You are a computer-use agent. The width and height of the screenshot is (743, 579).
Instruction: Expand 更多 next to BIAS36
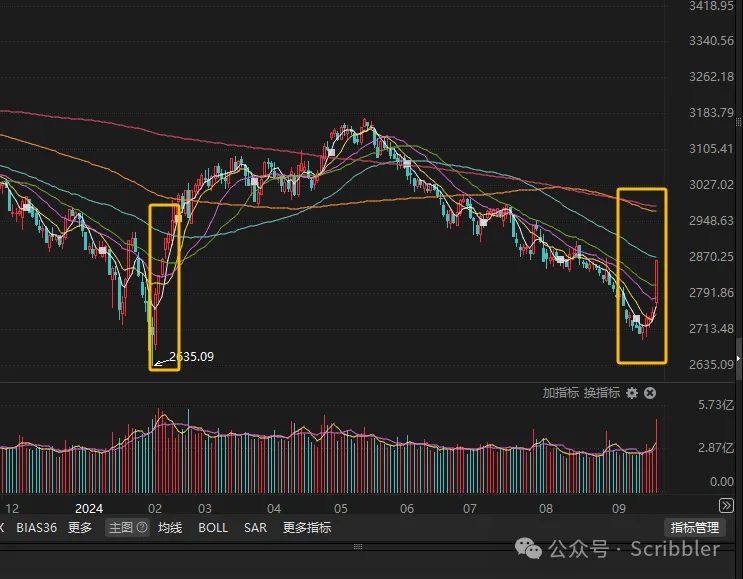(80, 527)
